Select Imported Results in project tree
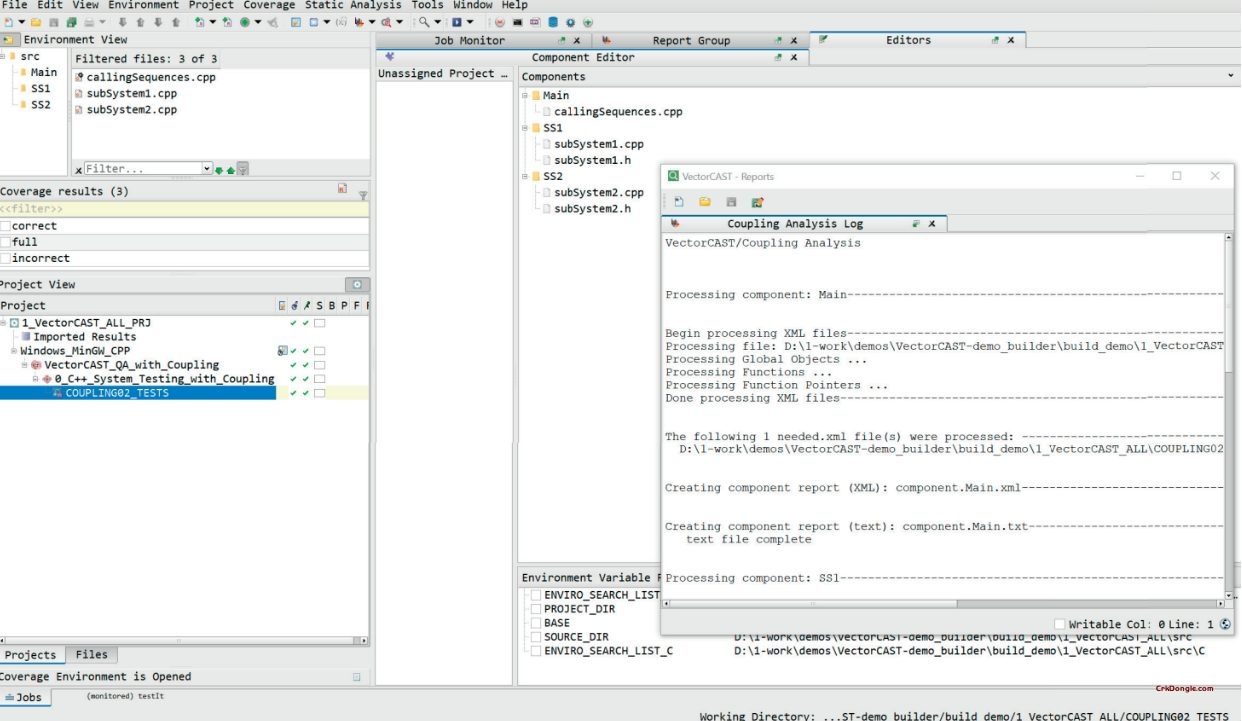Screen dimensions: 1242x721 pos(84,337)
